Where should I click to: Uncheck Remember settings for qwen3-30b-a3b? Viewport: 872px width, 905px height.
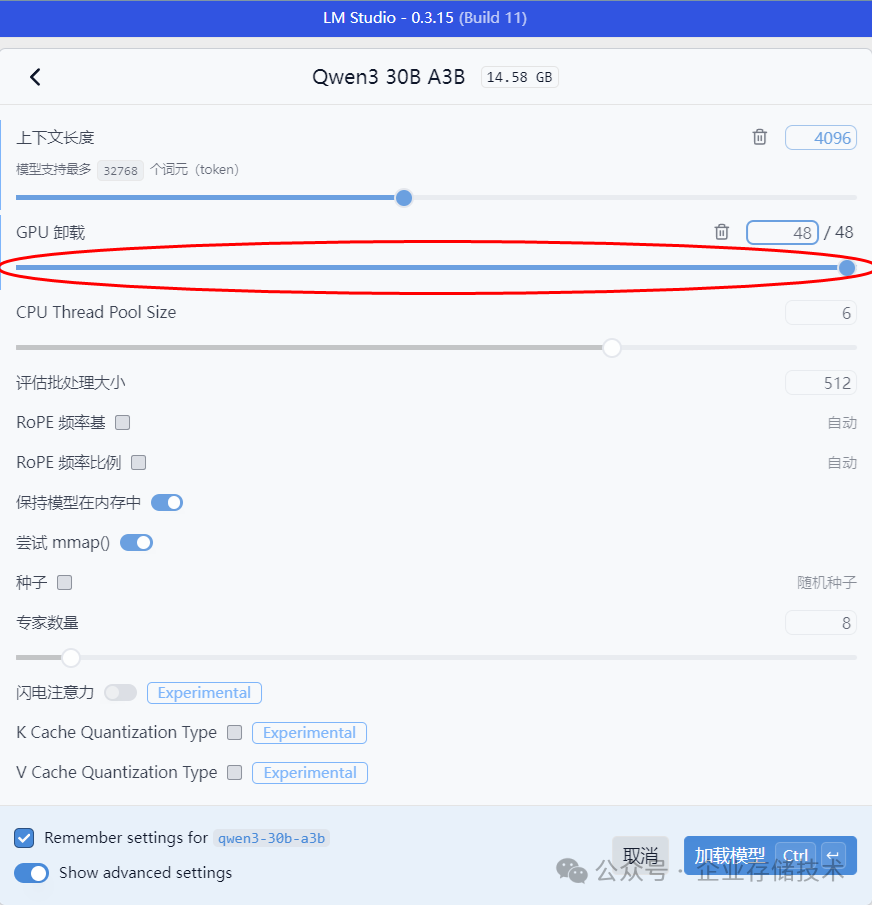(x=24, y=838)
